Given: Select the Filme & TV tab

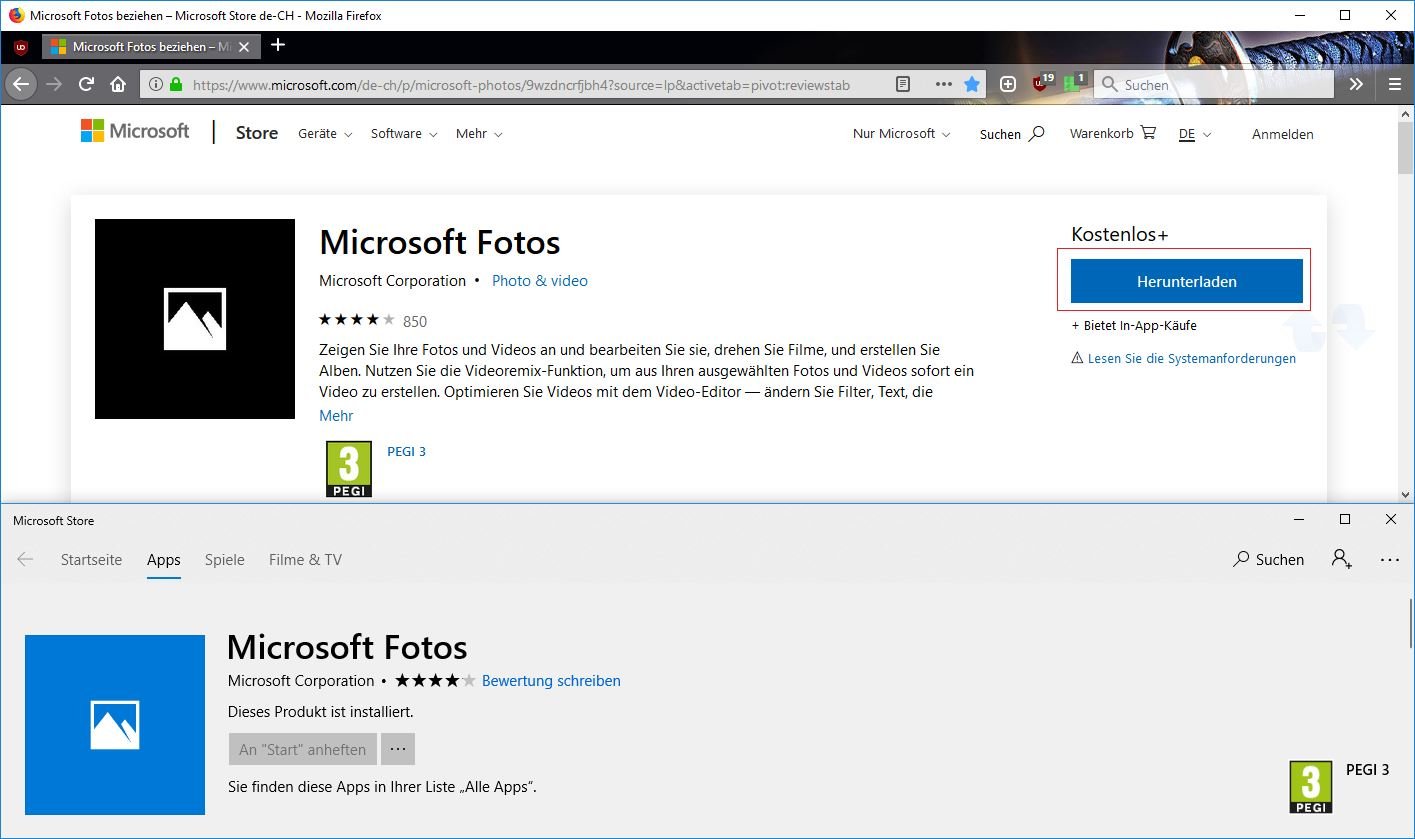Looking at the screenshot, I should tap(305, 560).
